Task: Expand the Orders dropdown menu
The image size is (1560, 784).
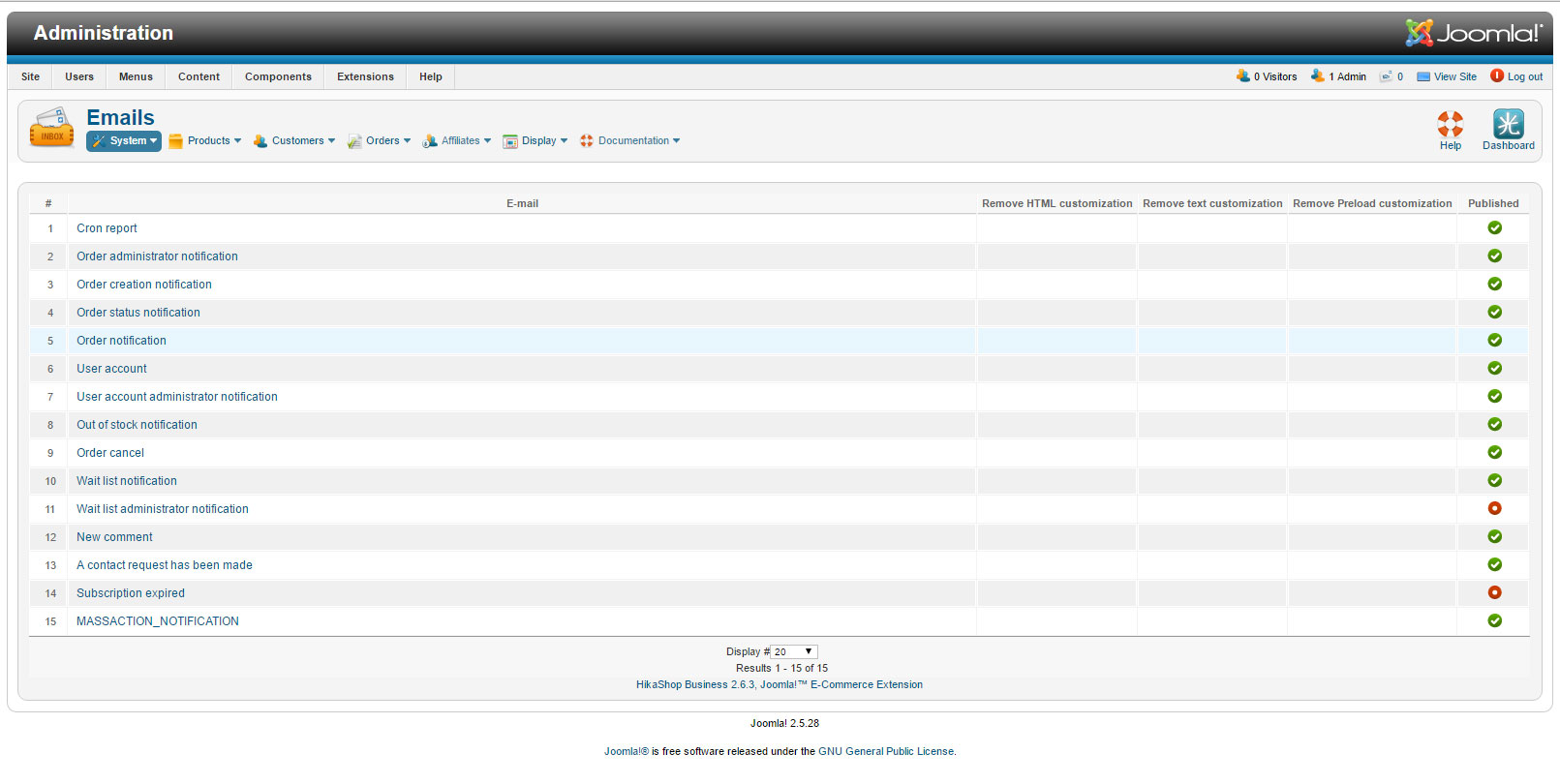Action: pyautogui.click(x=380, y=141)
